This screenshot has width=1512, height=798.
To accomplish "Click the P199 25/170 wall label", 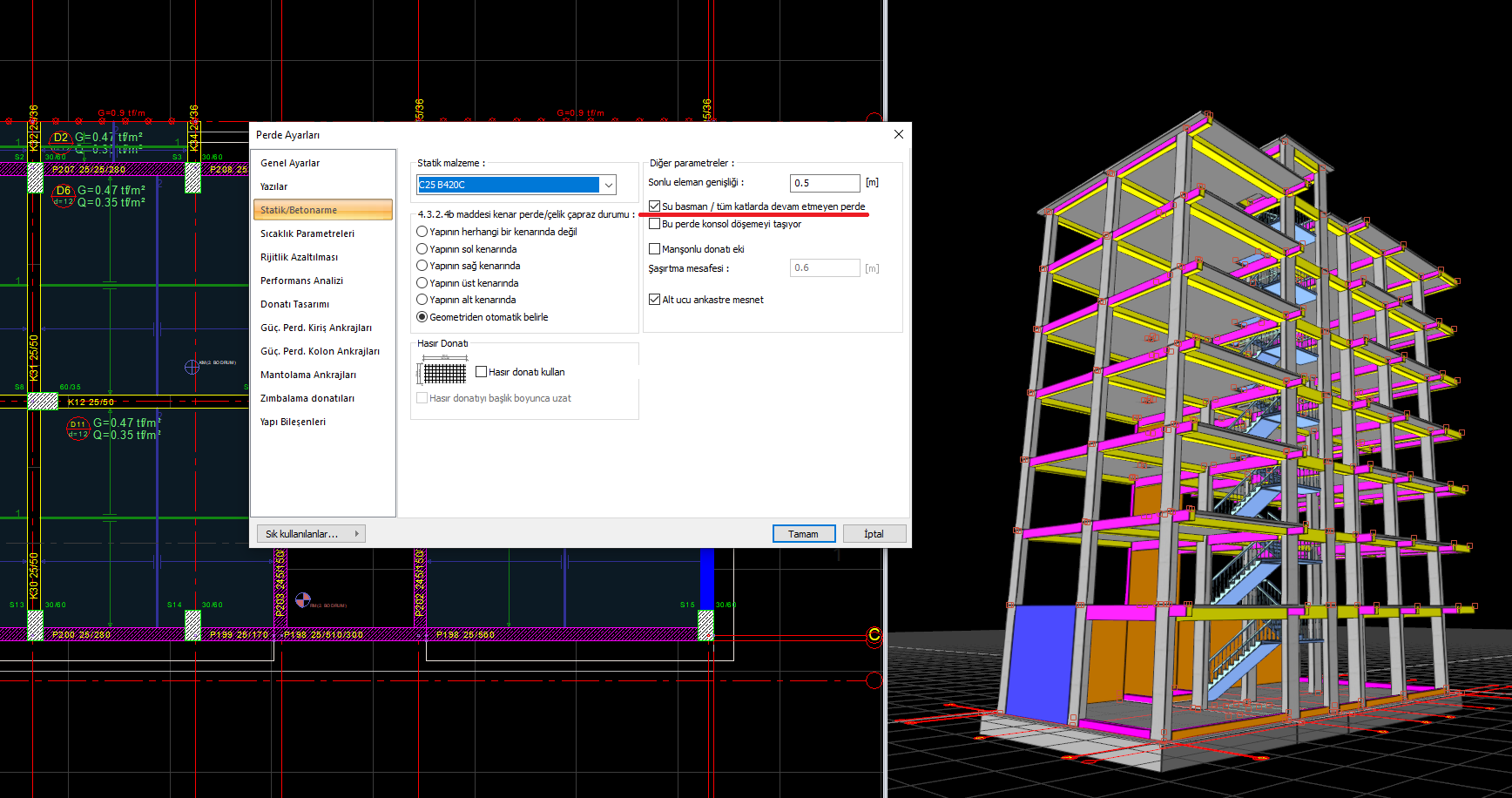I will point(239,635).
